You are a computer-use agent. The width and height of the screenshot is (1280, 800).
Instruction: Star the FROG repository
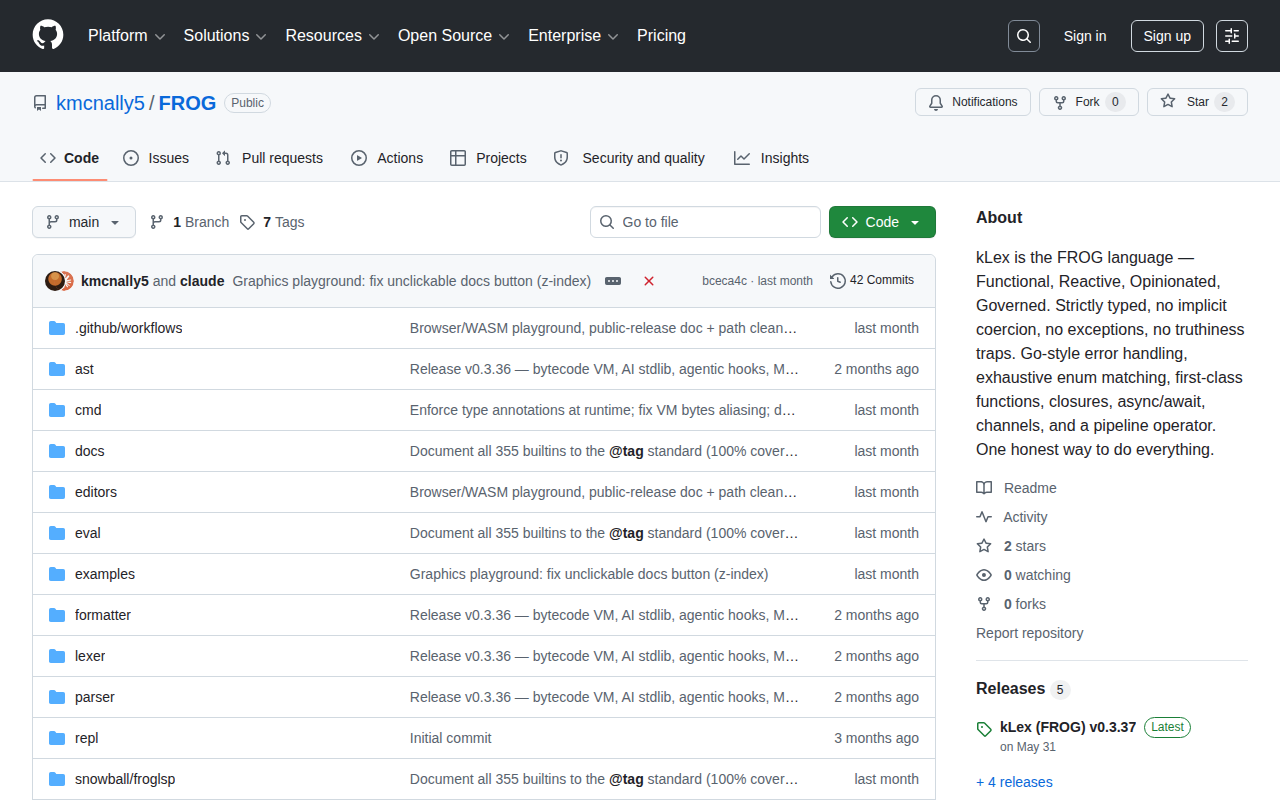[1197, 102]
